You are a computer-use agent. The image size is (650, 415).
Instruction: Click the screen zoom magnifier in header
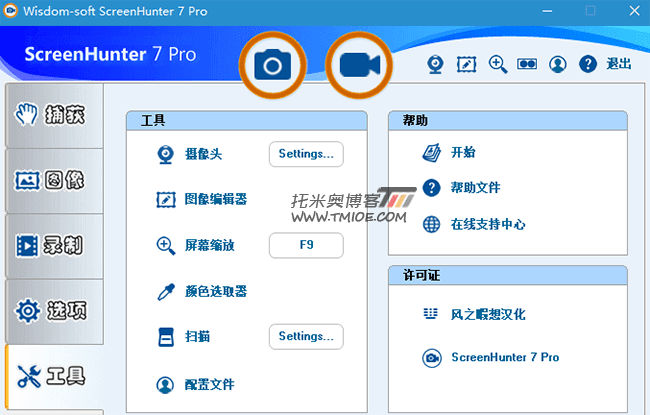pyautogui.click(x=497, y=64)
